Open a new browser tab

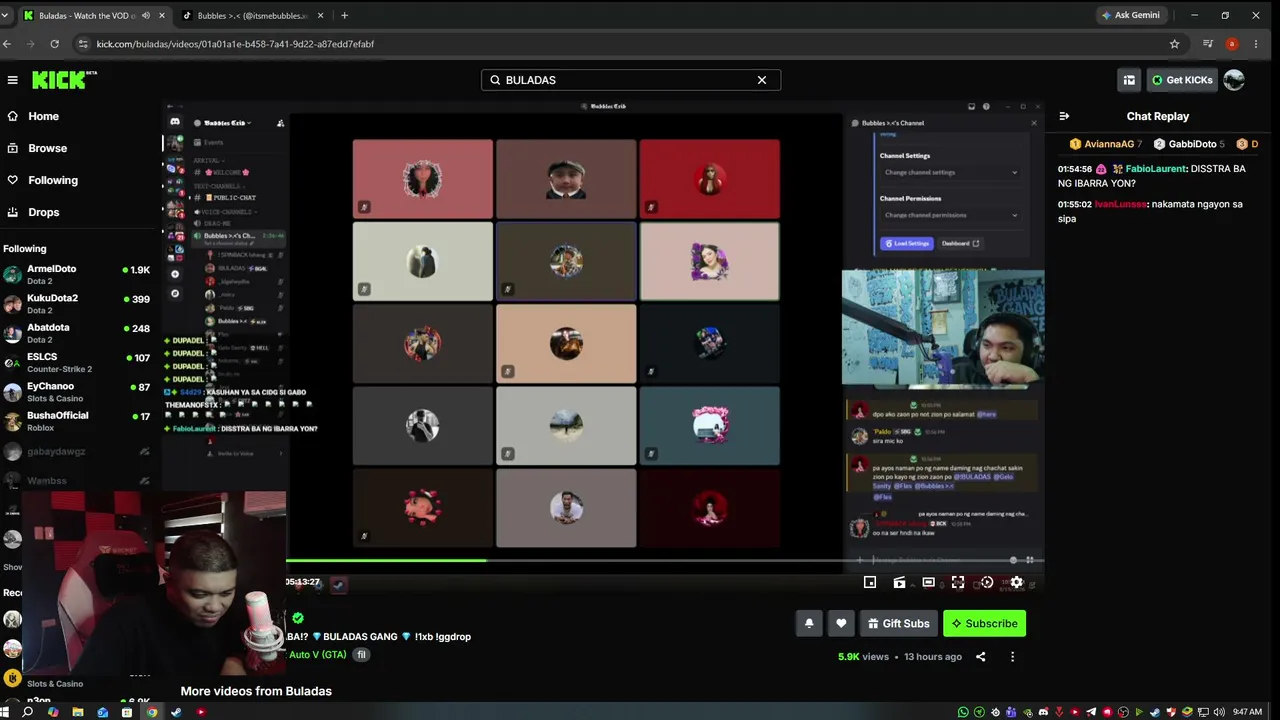pyautogui.click(x=344, y=16)
